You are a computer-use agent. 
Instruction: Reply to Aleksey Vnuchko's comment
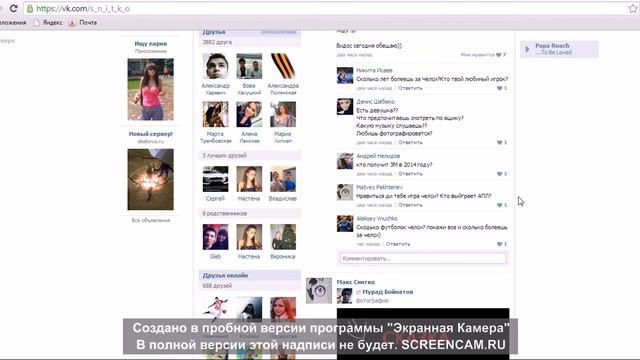[398, 244]
